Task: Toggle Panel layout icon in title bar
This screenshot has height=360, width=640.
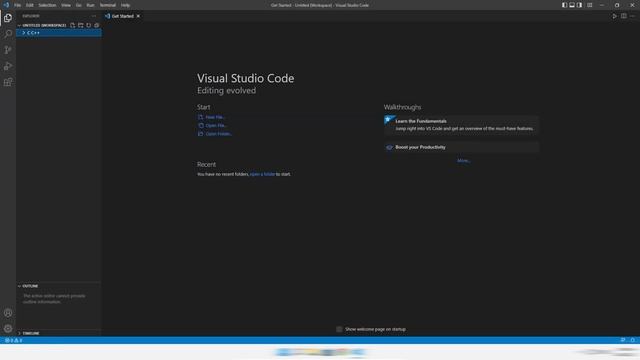Action: pos(572,5)
